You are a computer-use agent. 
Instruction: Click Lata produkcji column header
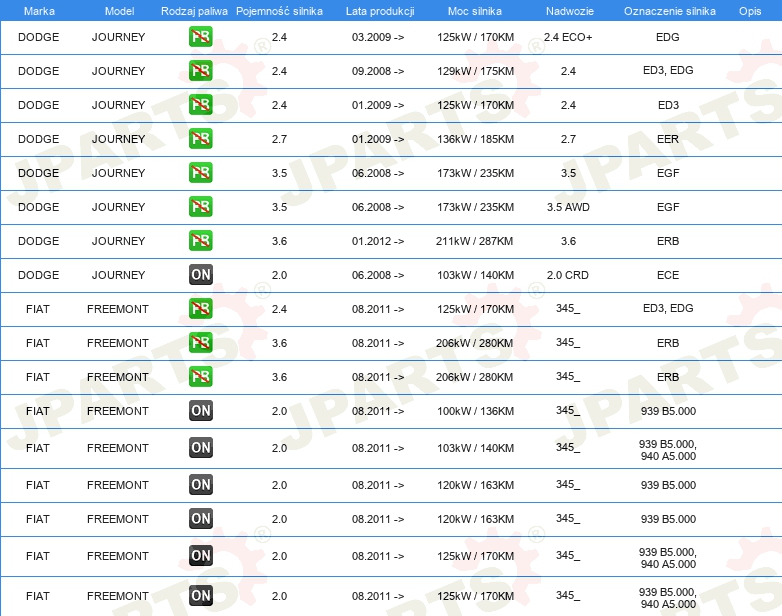[380, 11]
